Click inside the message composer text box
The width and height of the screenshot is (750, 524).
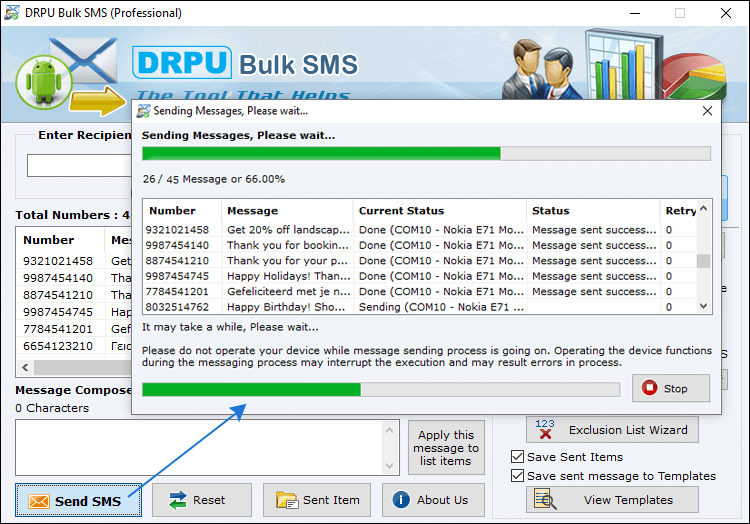pyautogui.click(x=200, y=448)
